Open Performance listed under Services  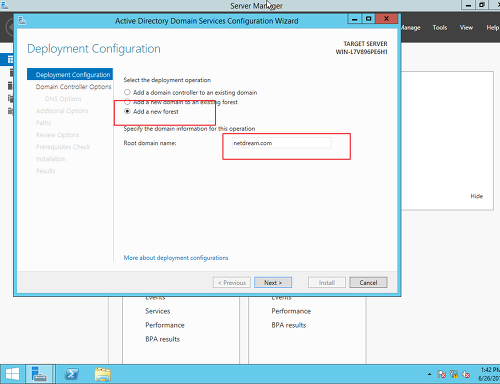pyautogui.click(x=165, y=325)
